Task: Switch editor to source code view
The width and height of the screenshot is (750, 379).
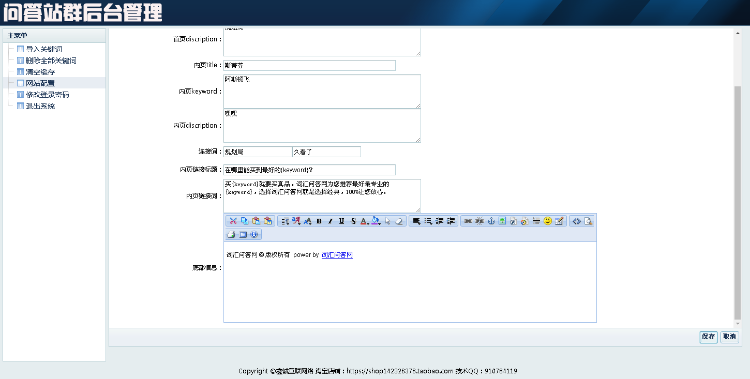Action: [x=576, y=221]
